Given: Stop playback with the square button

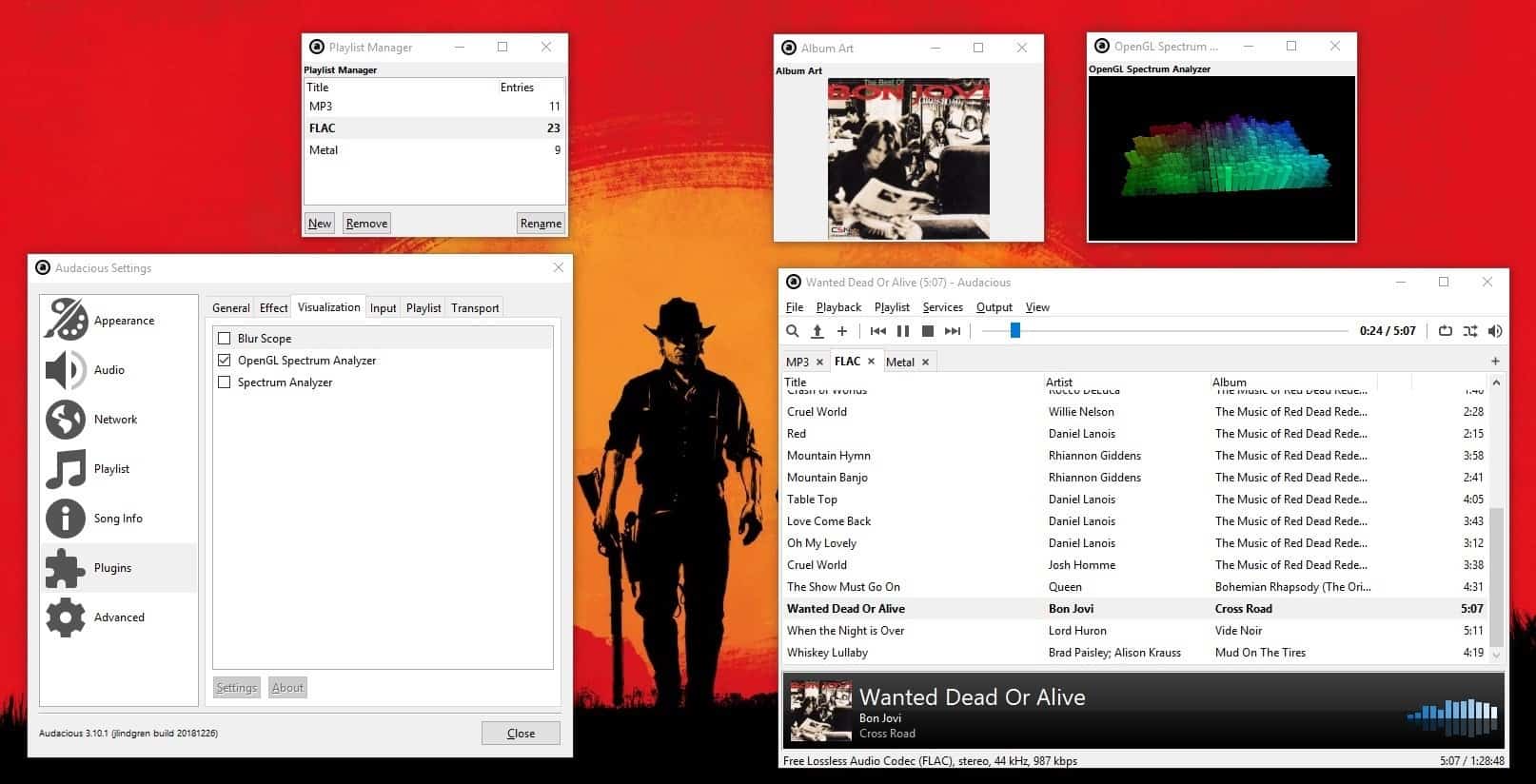Looking at the screenshot, I should tap(927, 331).
